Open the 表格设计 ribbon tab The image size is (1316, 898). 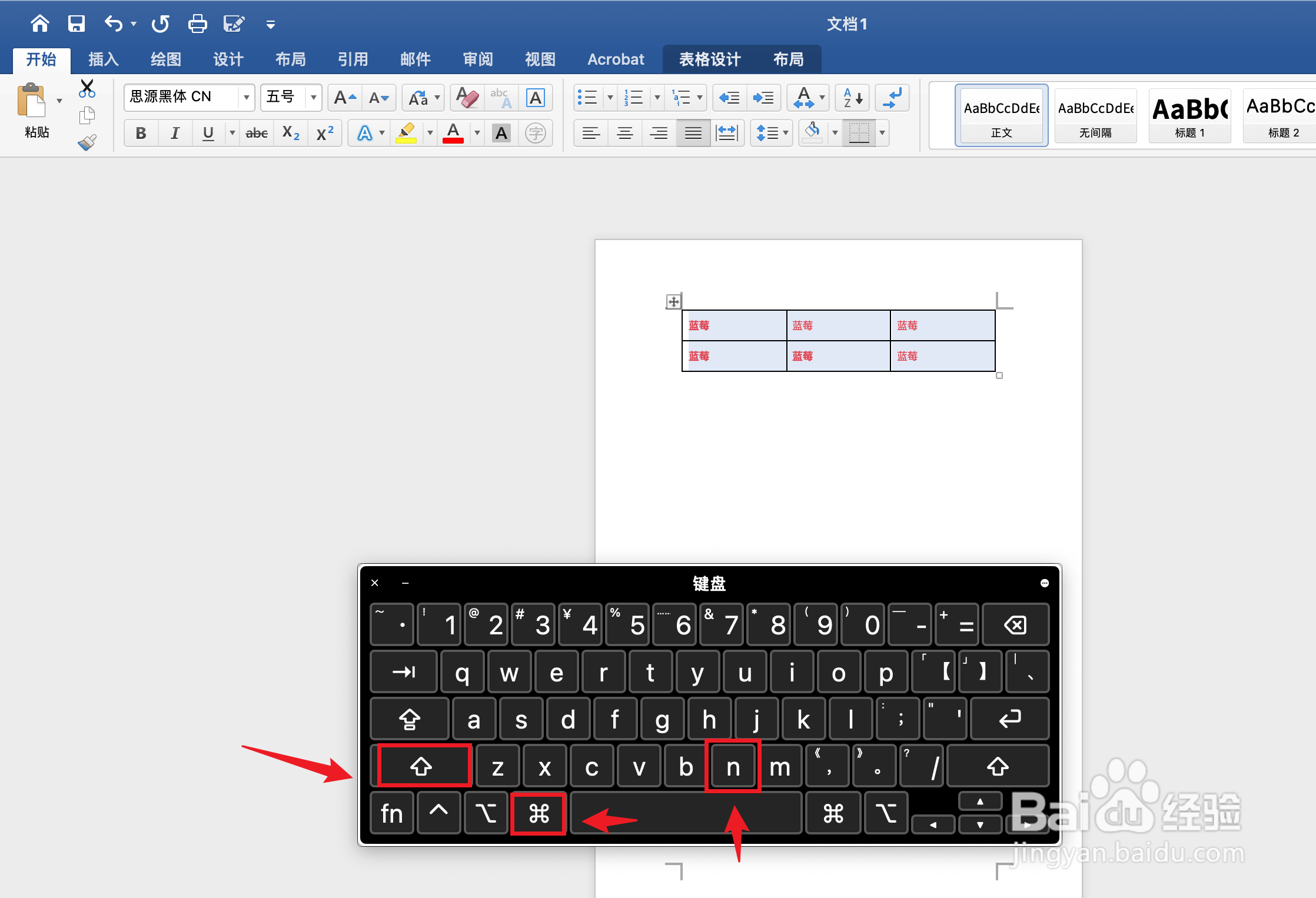(710, 59)
